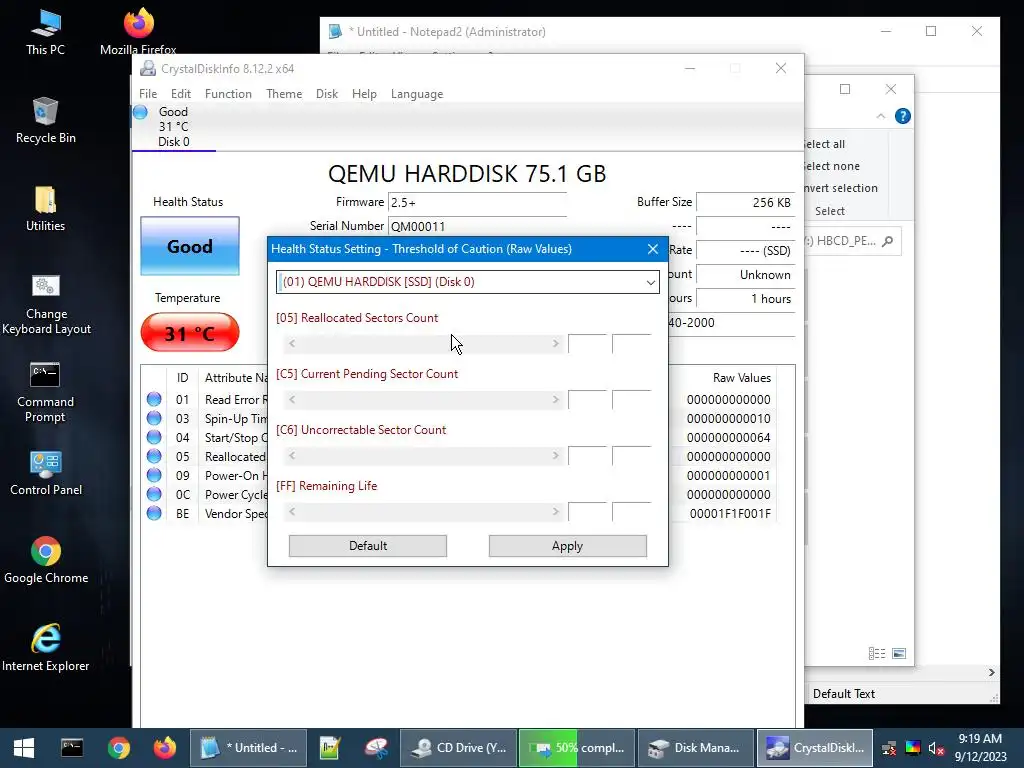Viewport: 1024px width, 768px height.
Task: Click the Apply button in threshold dialog
Action: pos(568,546)
